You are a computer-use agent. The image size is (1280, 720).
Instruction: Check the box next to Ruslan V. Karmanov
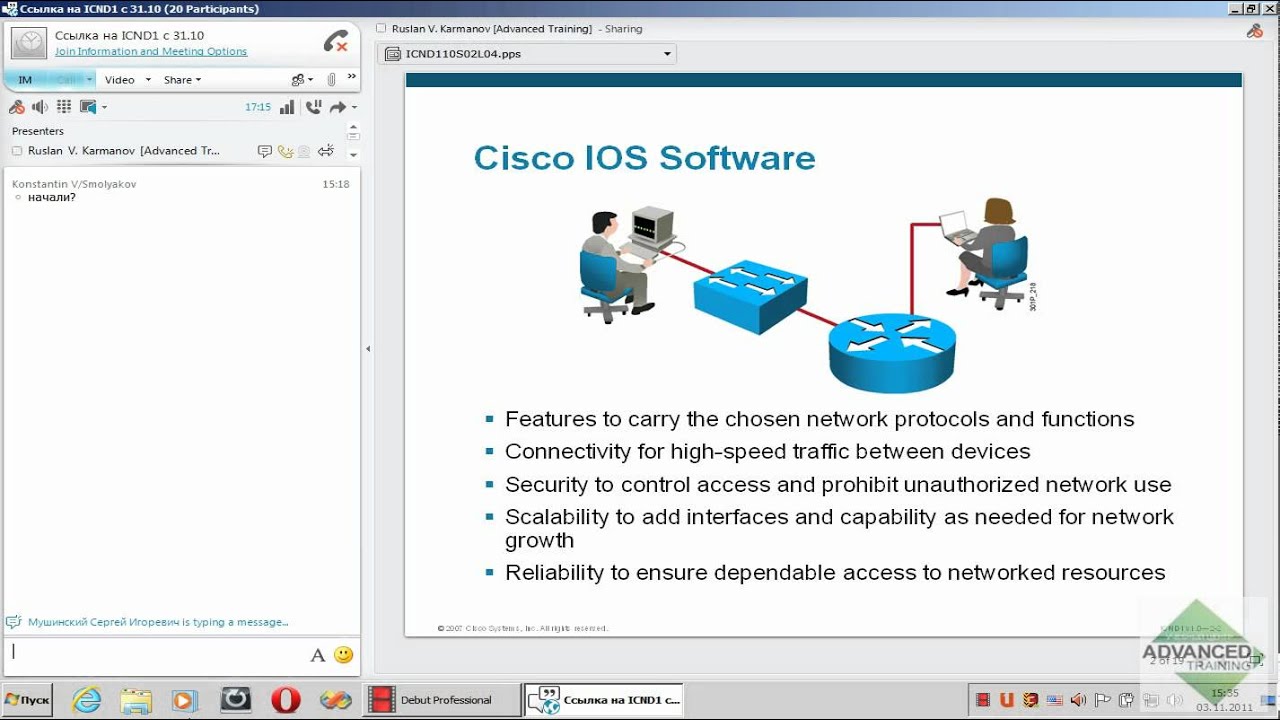(17, 151)
